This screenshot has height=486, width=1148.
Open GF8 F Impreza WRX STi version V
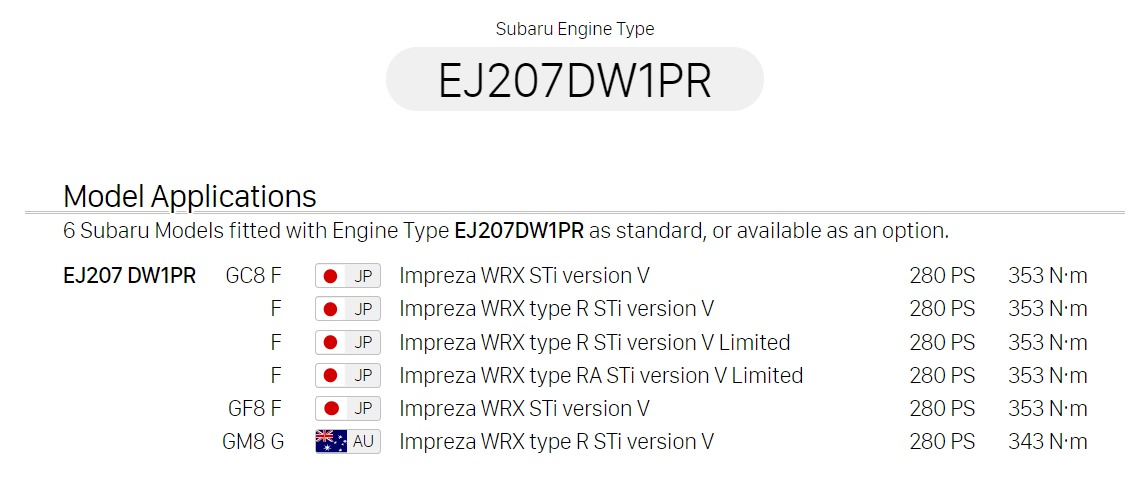coord(524,408)
